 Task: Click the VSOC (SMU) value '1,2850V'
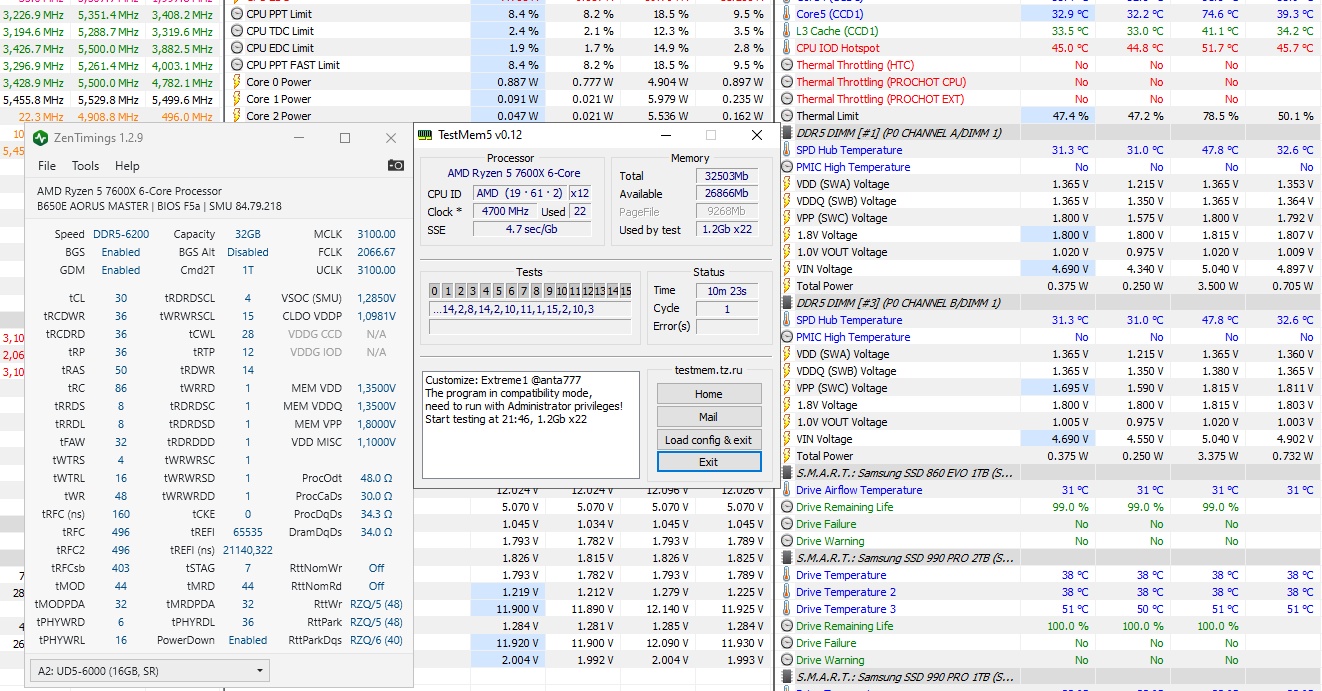tap(377, 298)
